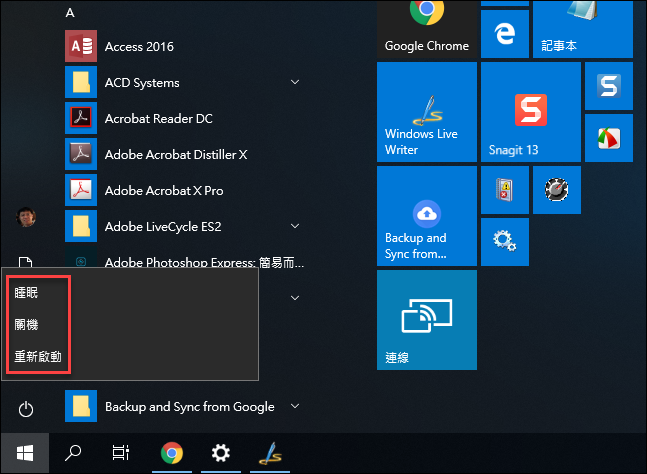Viewport: 647px width, 474px height.
Task: Click the Access 2016 label text
Action: click(139, 47)
